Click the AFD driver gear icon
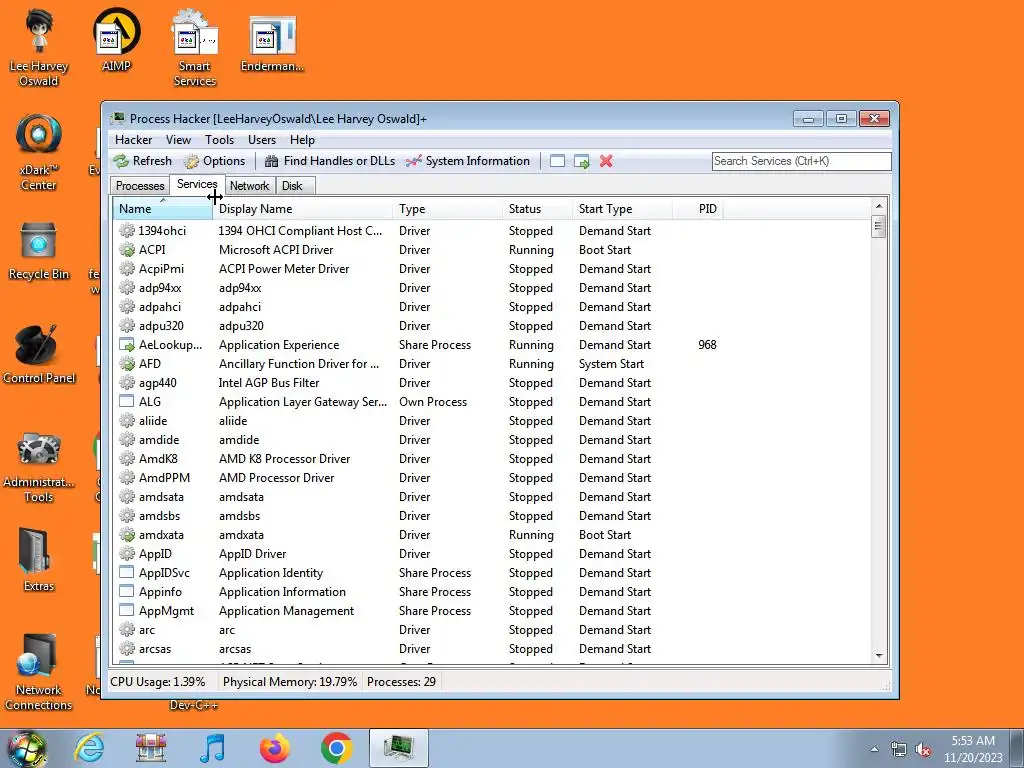 (127, 364)
